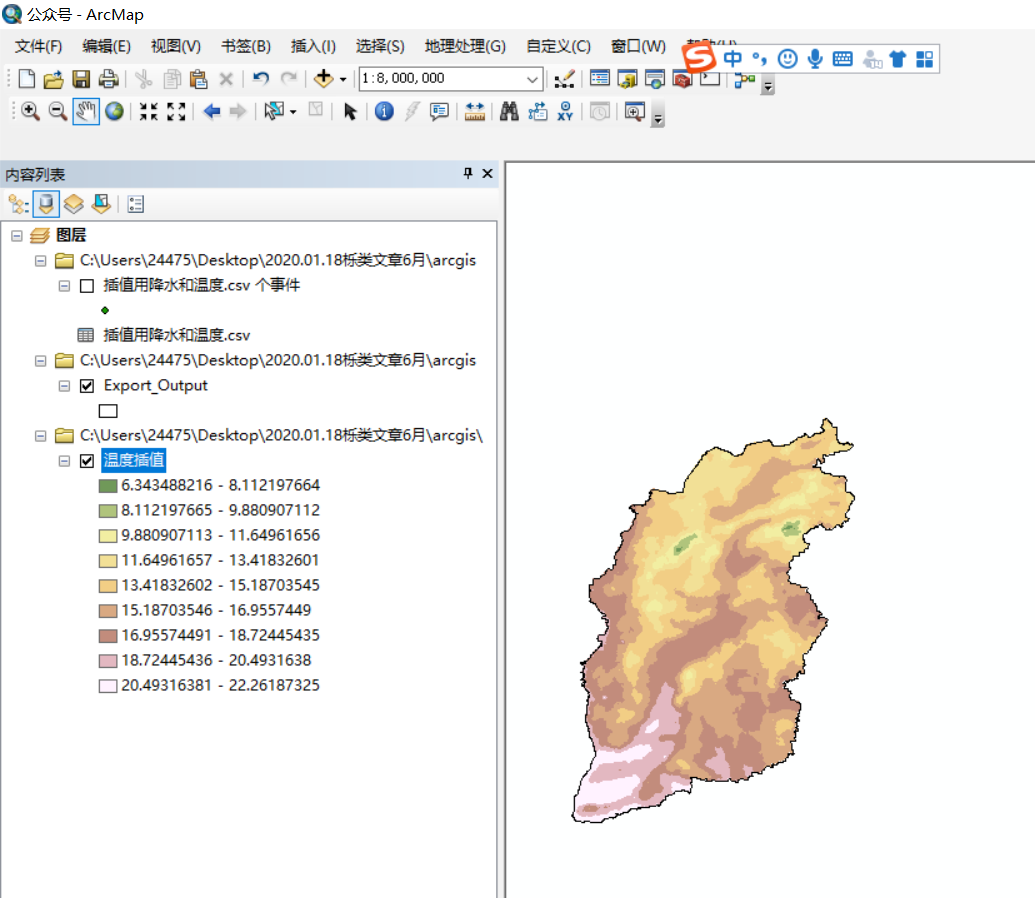Viewport: 1035px width, 898px height.
Task: Switch contents list to List By Selection
Action: tap(101, 204)
